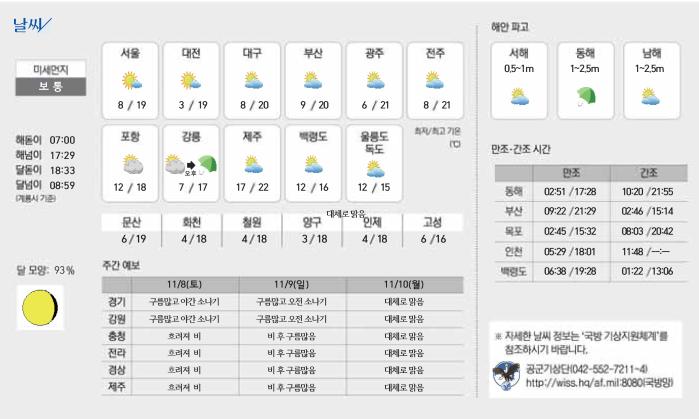
Task: Click the 만조 high tide column header
Action: coord(571,172)
